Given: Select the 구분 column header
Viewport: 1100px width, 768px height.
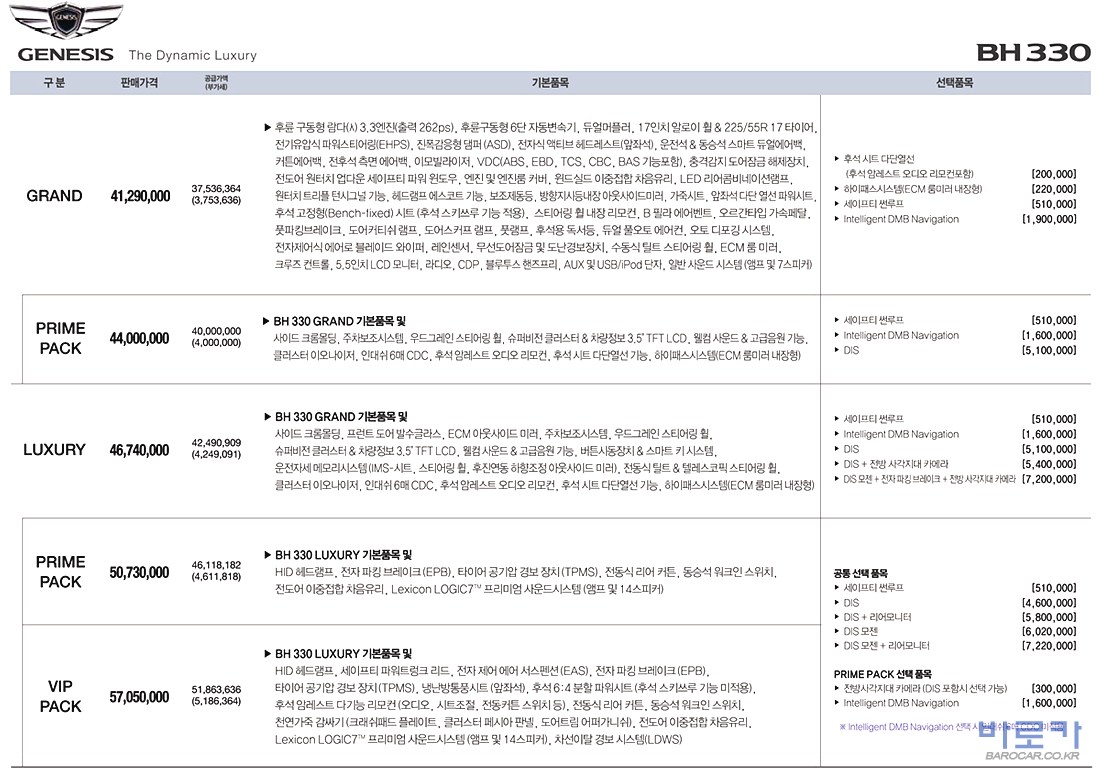Looking at the screenshot, I should (54, 83).
